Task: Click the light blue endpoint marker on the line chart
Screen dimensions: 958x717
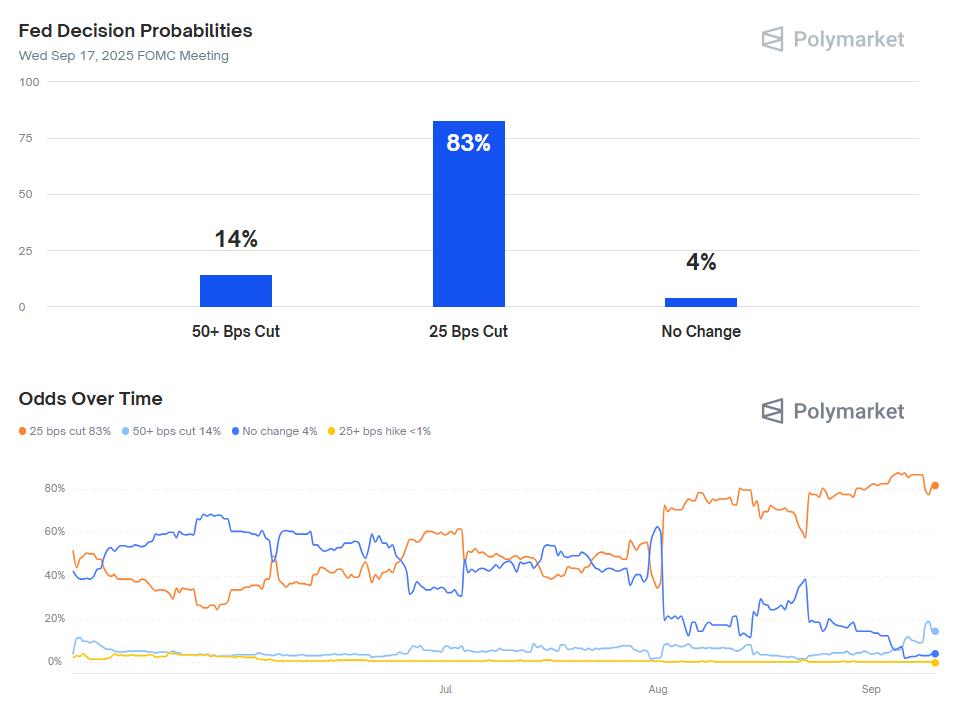Action: click(x=935, y=631)
